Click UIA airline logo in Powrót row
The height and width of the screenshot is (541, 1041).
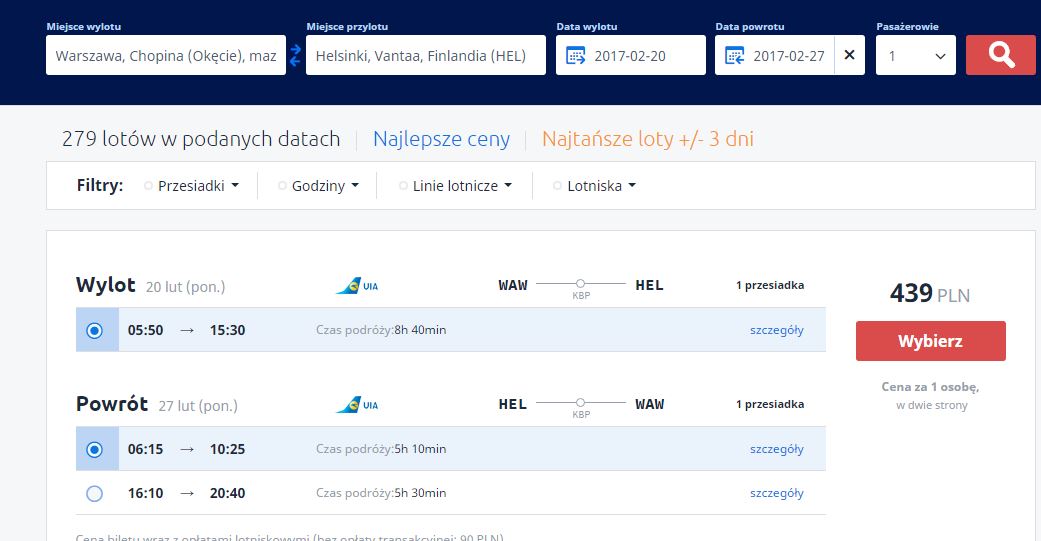pos(357,405)
